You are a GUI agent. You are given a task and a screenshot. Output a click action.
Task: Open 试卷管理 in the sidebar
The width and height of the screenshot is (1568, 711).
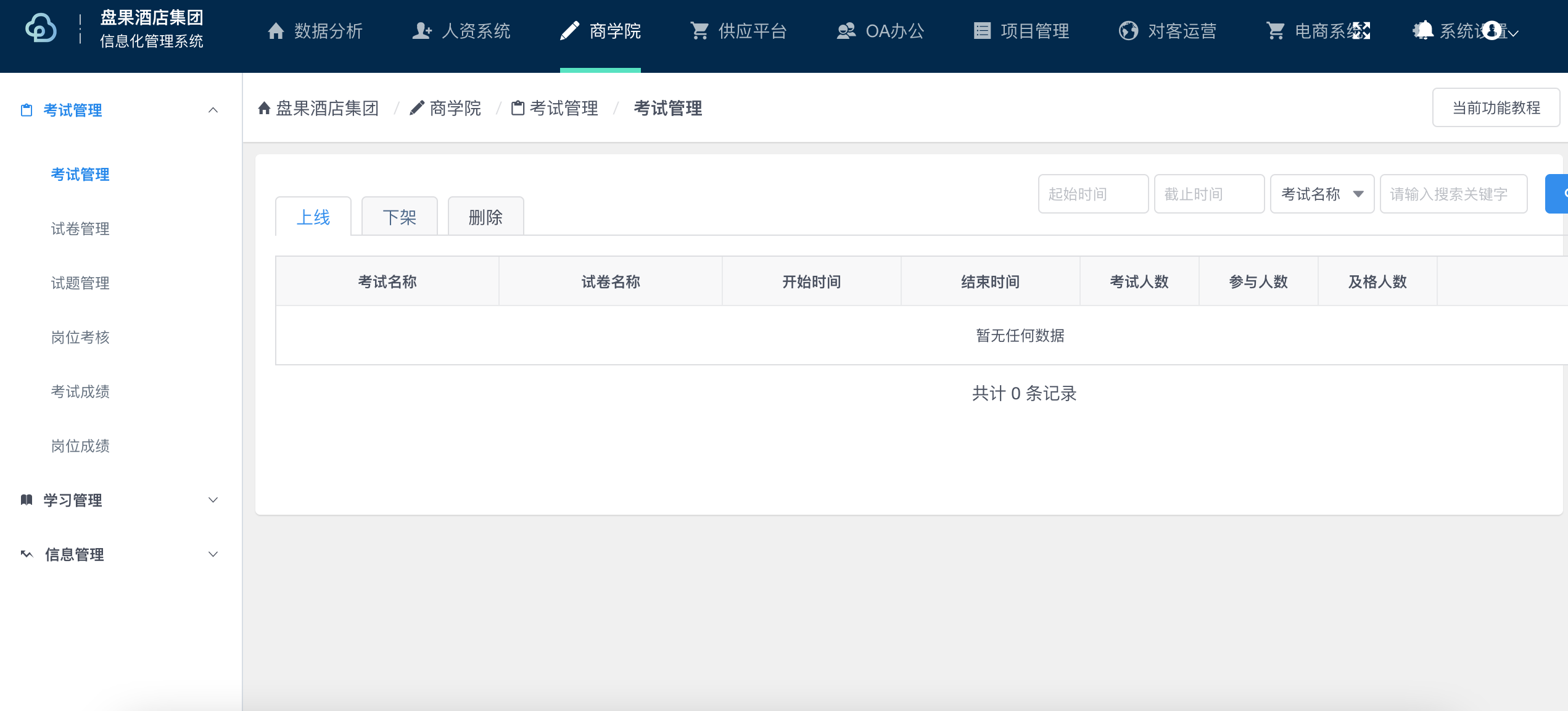(80, 229)
